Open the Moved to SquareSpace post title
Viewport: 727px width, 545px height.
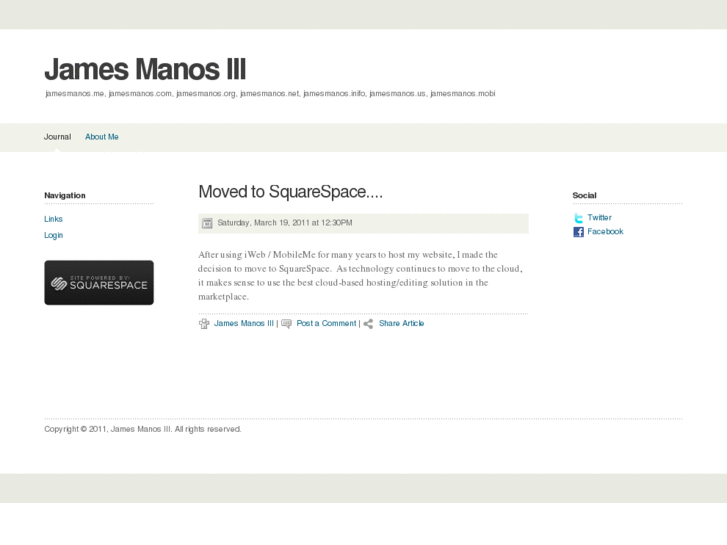[290, 192]
